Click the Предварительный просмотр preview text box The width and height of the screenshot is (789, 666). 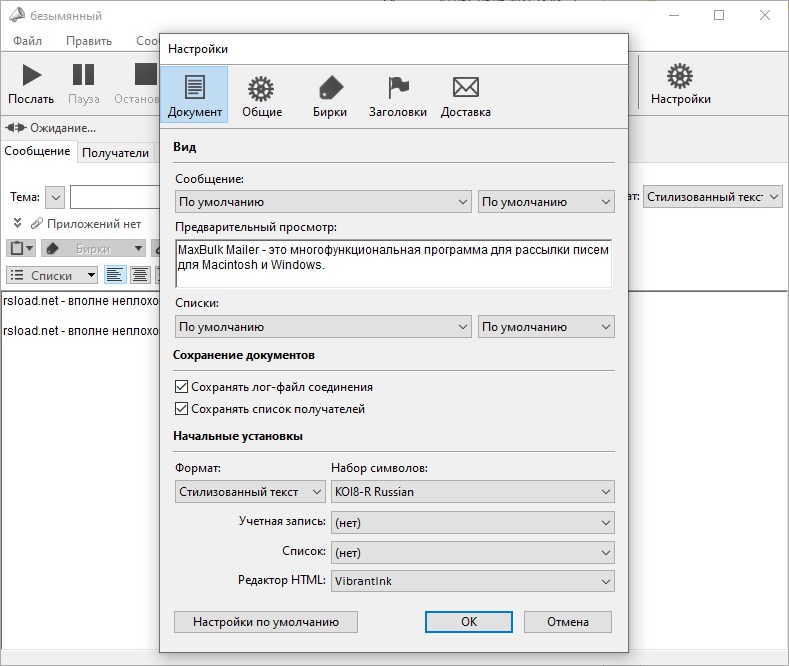(x=393, y=263)
